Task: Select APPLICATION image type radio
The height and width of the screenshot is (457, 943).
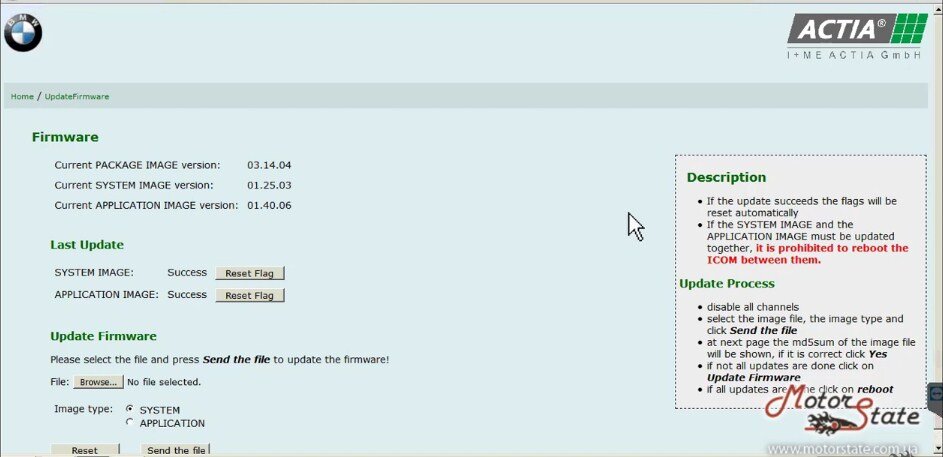Action: [129, 422]
